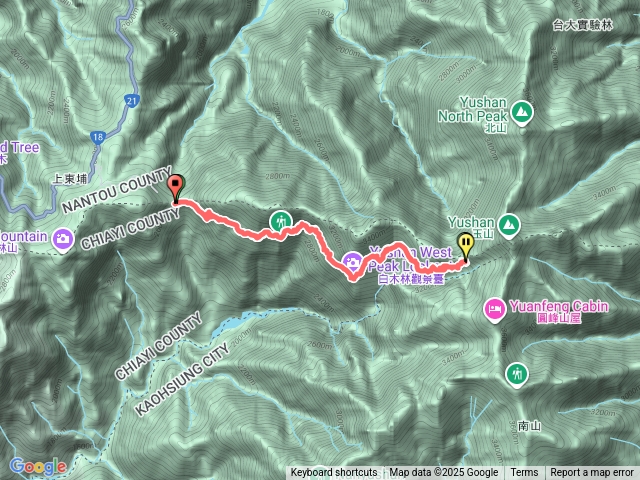Click the 上東埔 place label

(70, 179)
